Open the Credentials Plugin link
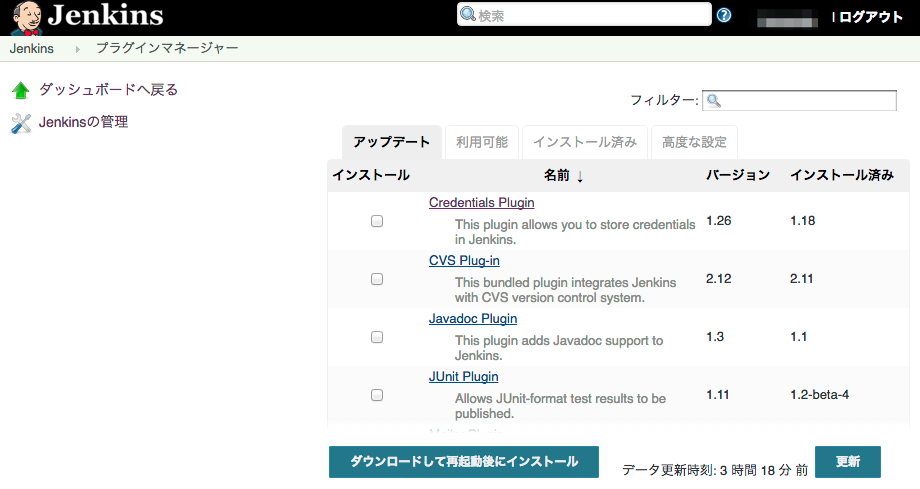 point(482,203)
